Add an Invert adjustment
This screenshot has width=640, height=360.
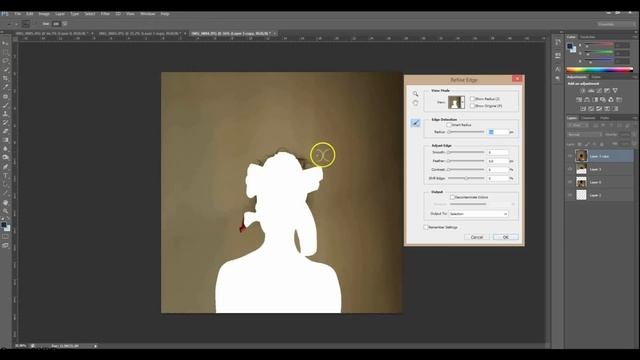click(583, 109)
